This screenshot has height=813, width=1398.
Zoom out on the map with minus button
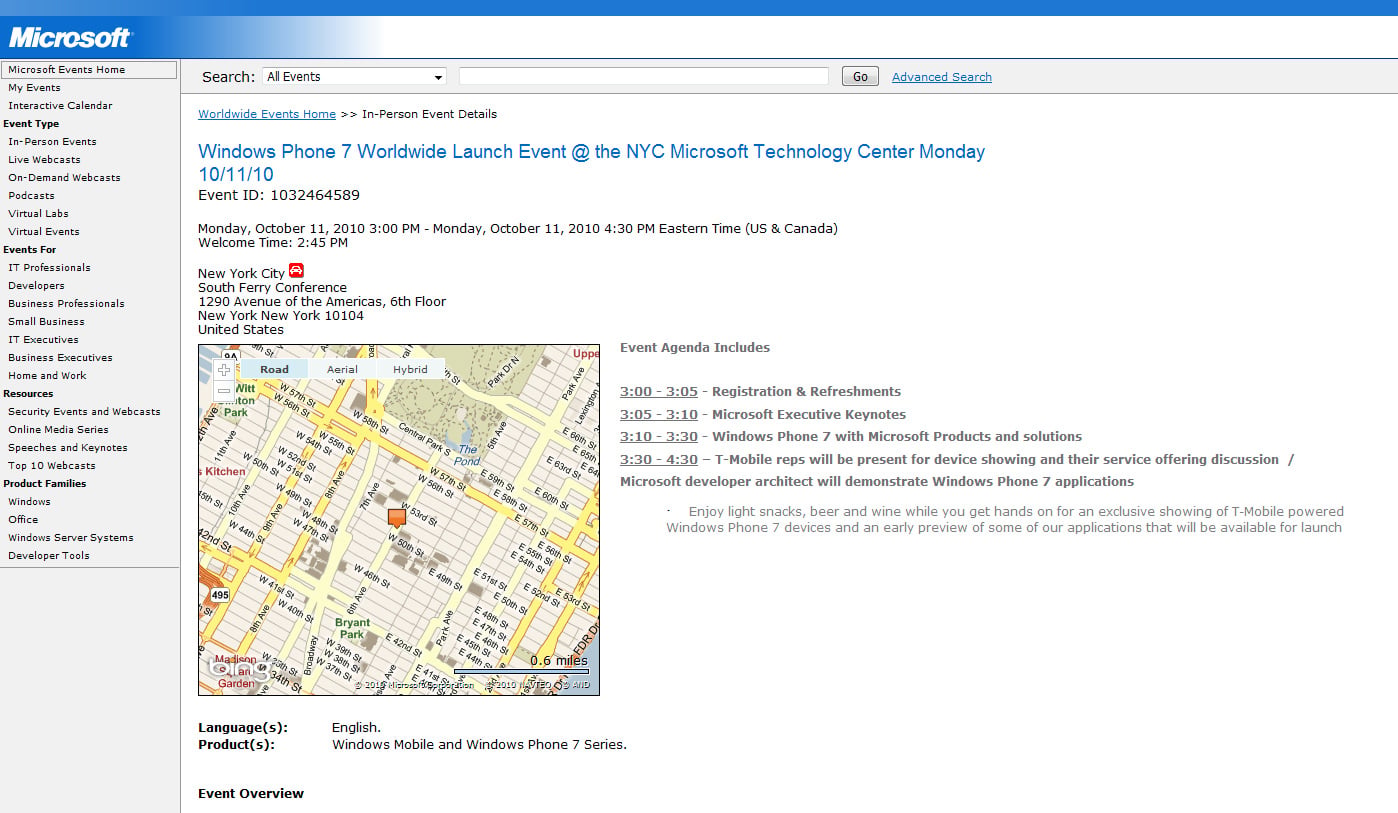(224, 391)
